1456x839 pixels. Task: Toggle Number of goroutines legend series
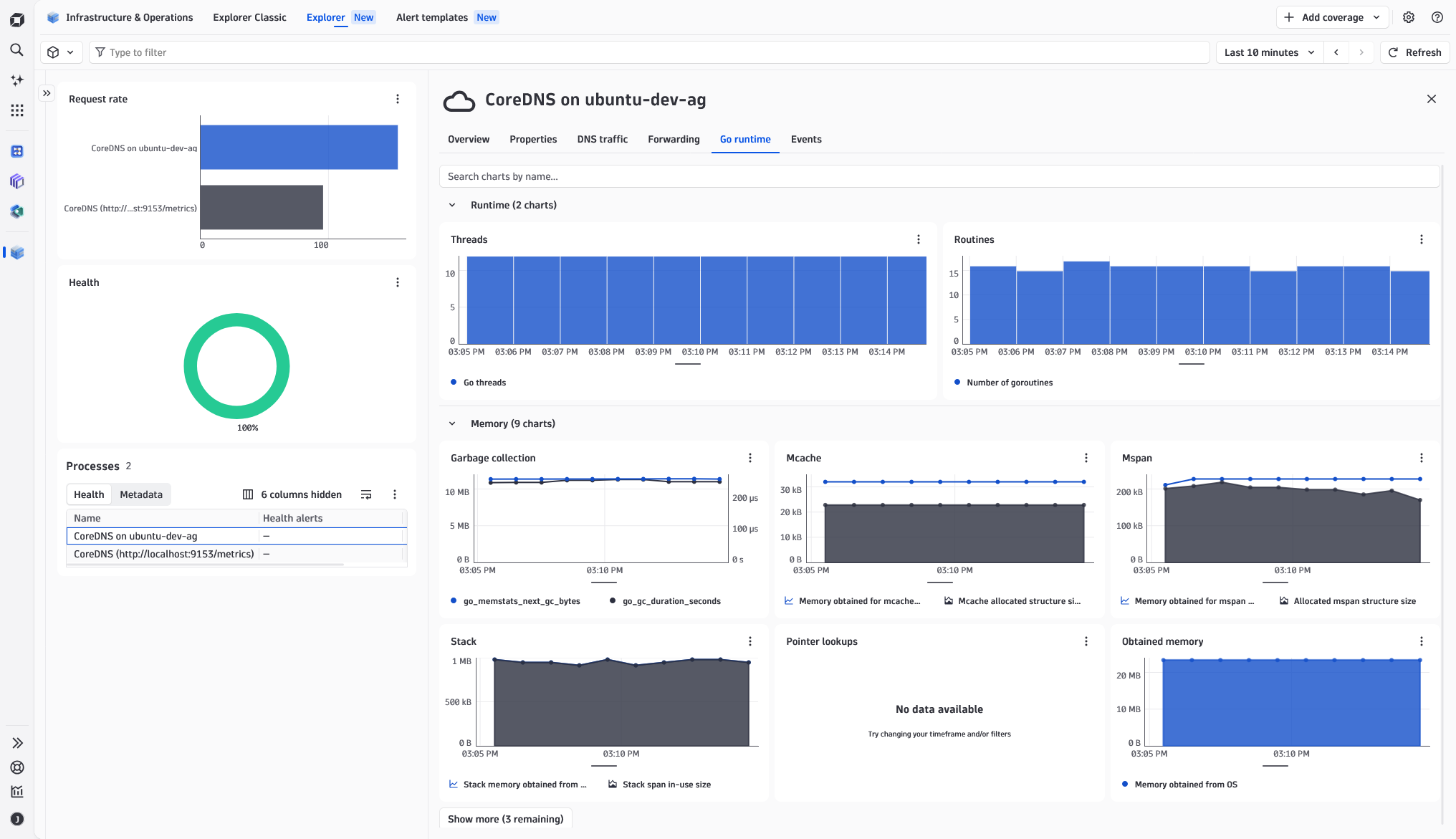[x=1003, y=383]
